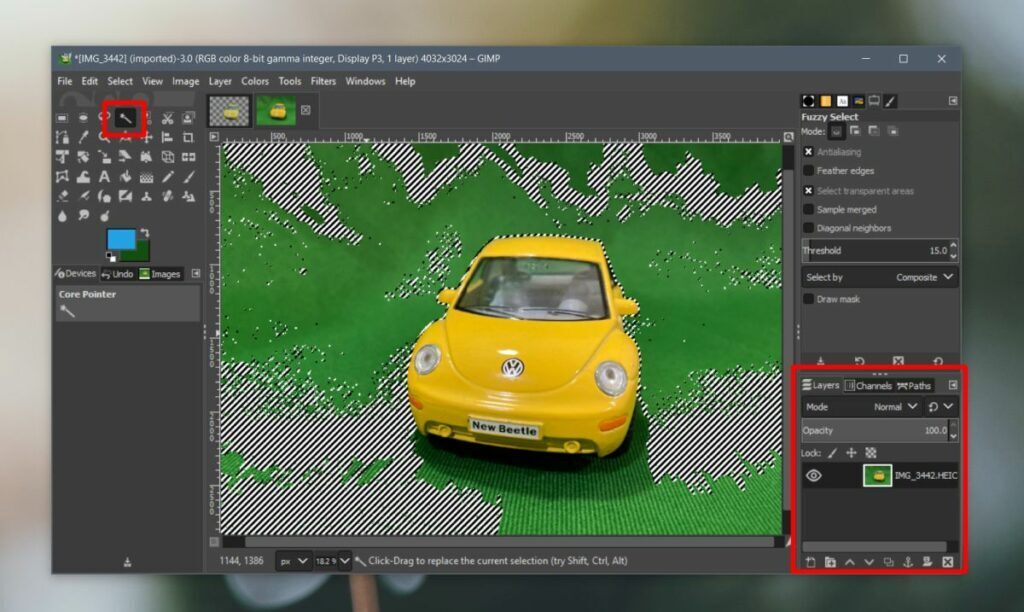This screenshot has width=1024, height=612.
Task: Open the Filters menu
Action: 322,81
